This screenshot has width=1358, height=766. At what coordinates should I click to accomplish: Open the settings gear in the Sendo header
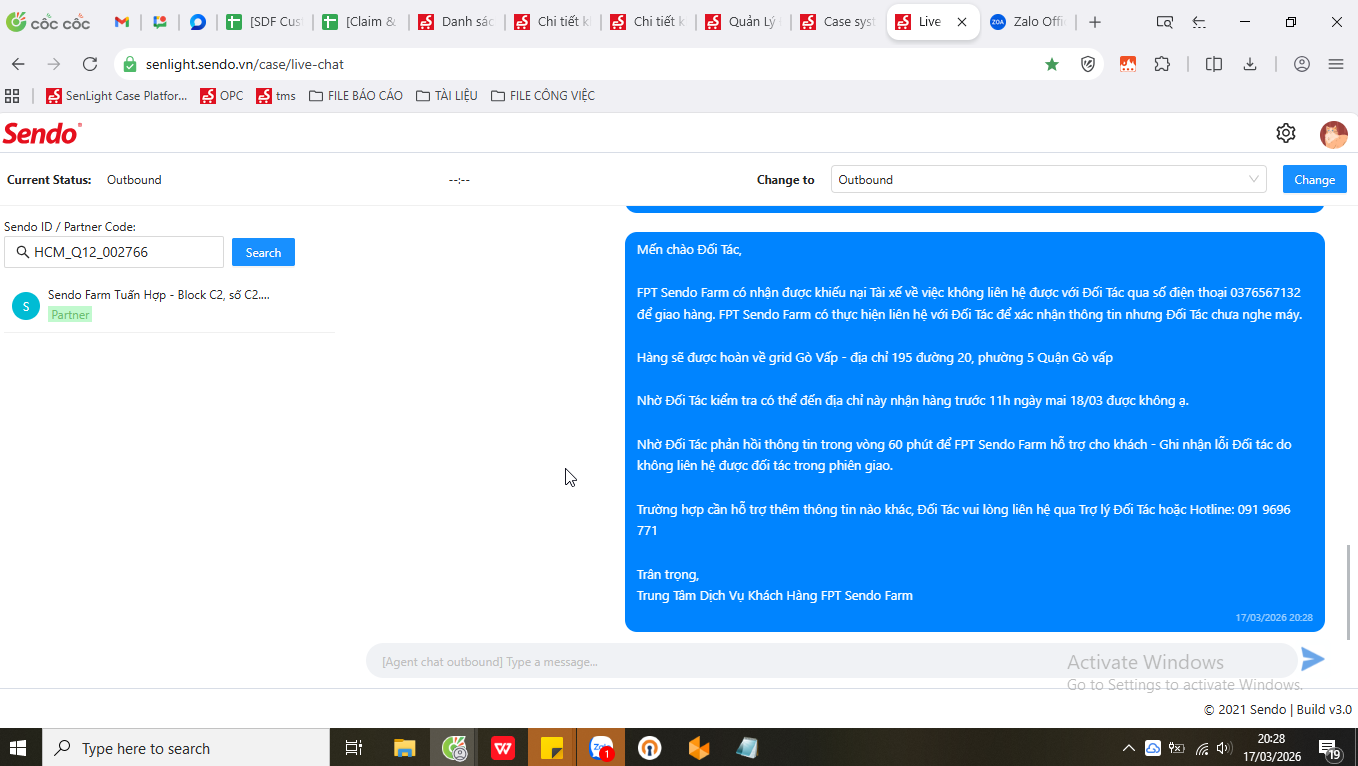pos(1286,133)
